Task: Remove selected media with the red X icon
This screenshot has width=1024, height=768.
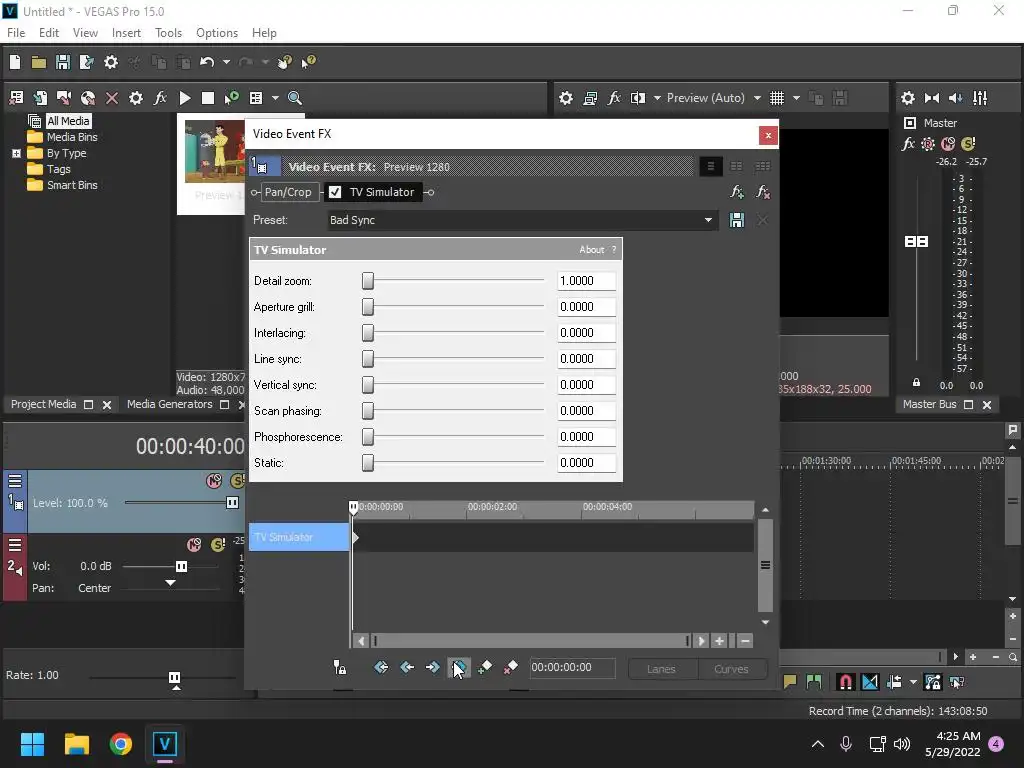Action: point(112,98)
